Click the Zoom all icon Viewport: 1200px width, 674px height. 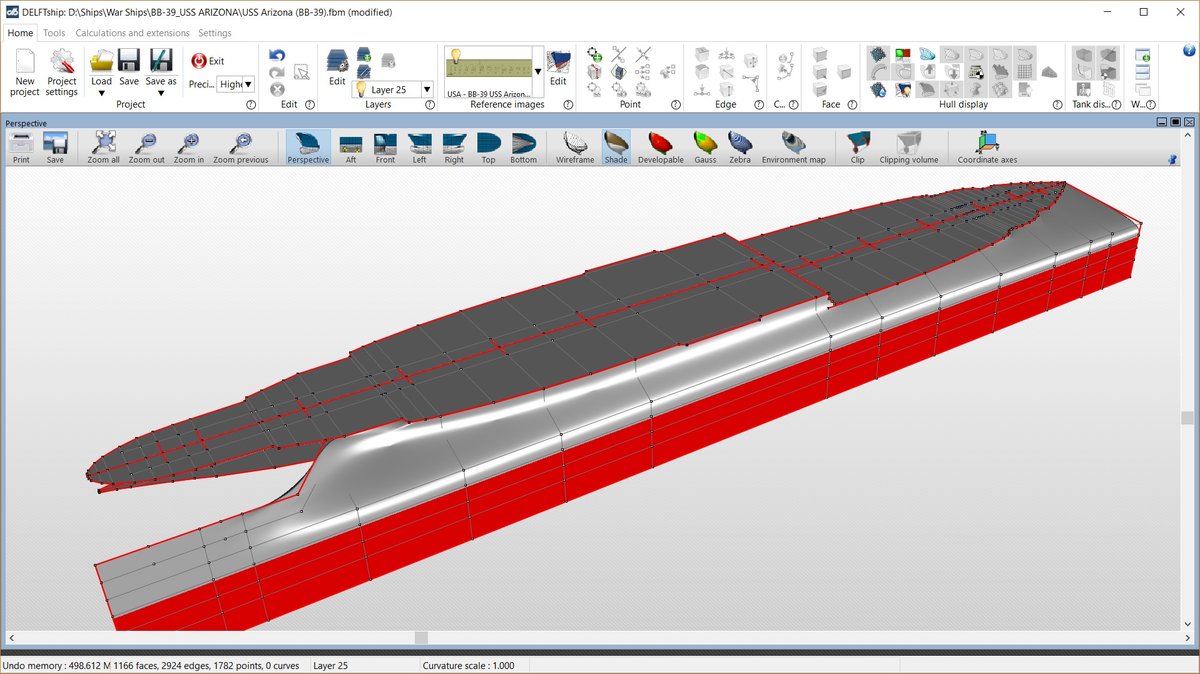pyautogui.click(x=103, y=146)
